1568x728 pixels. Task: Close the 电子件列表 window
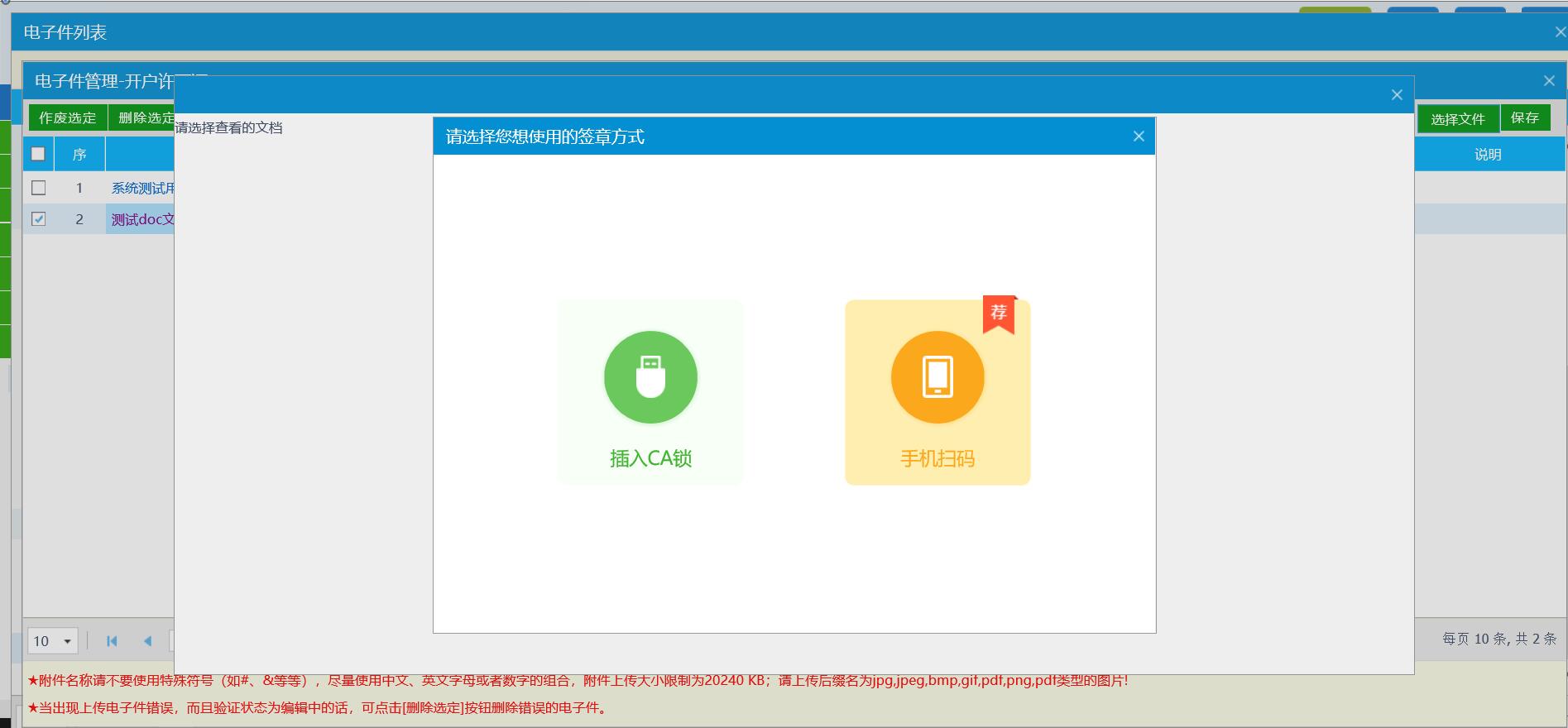pyautogui.click(x=1560, y=32)
